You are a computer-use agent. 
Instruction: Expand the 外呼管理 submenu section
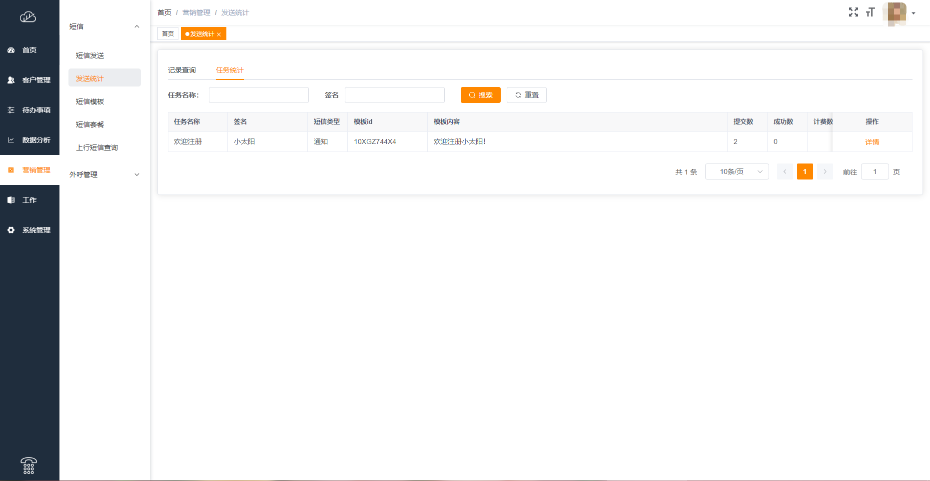point(137,174)
